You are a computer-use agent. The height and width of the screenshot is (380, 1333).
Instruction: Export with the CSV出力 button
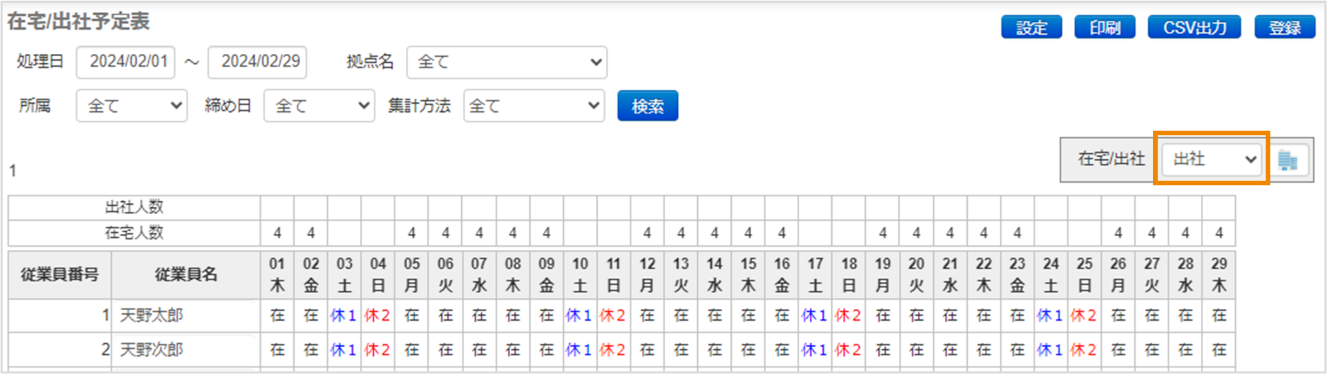coord(1195,28)
